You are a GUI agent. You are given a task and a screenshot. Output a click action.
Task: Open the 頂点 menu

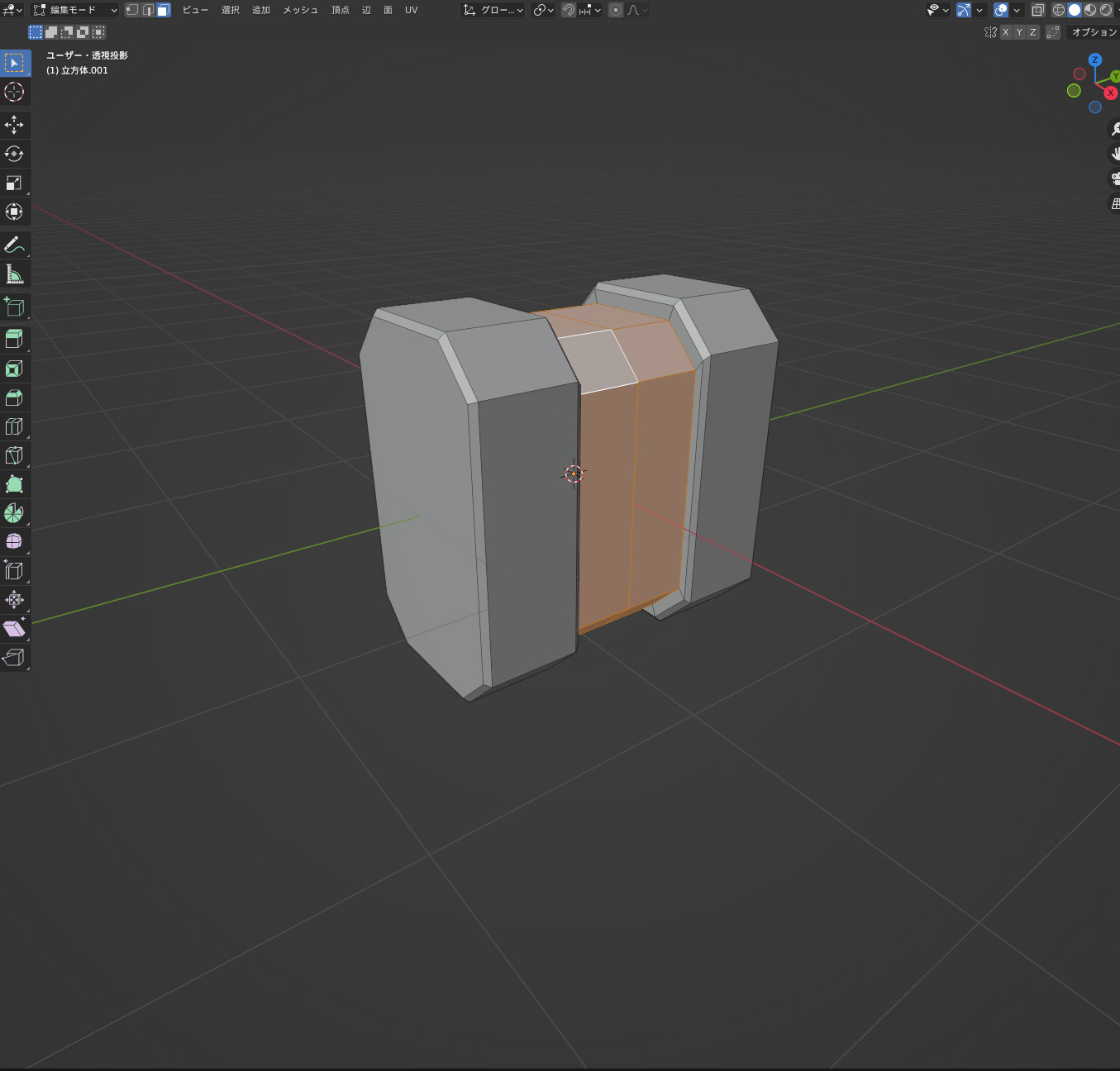pyautogui.click(x=341, y=10)
